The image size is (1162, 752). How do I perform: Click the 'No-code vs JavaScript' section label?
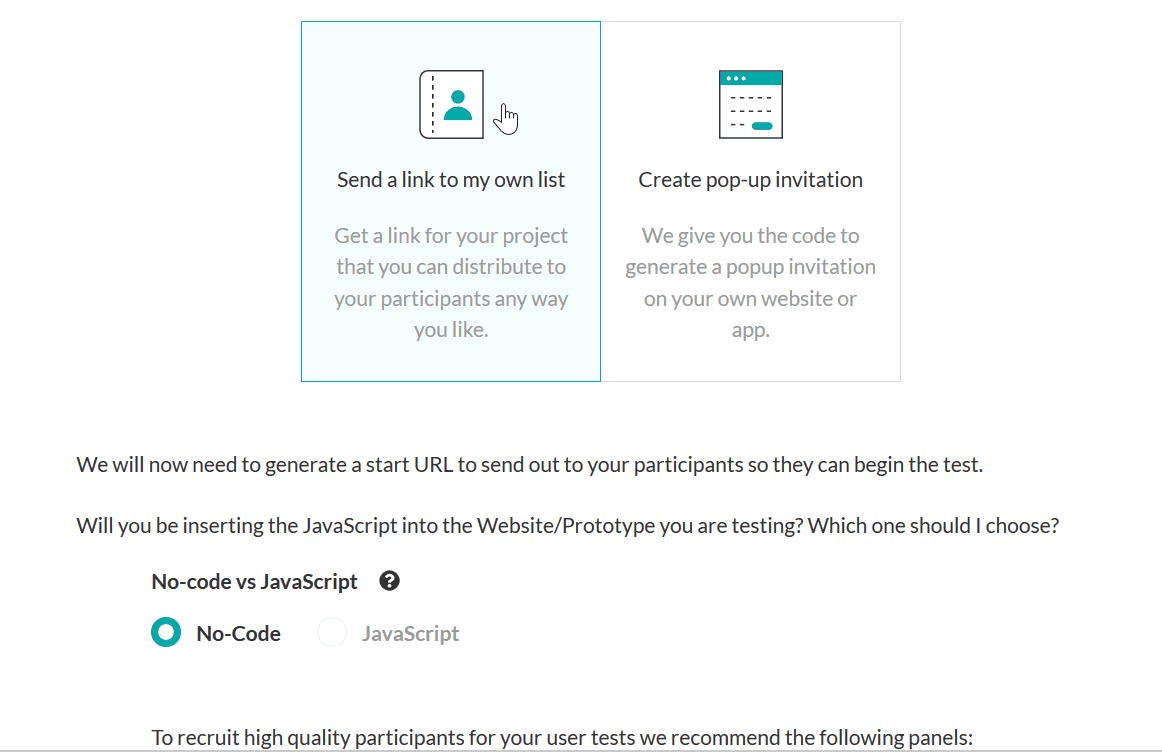[254, 582]
